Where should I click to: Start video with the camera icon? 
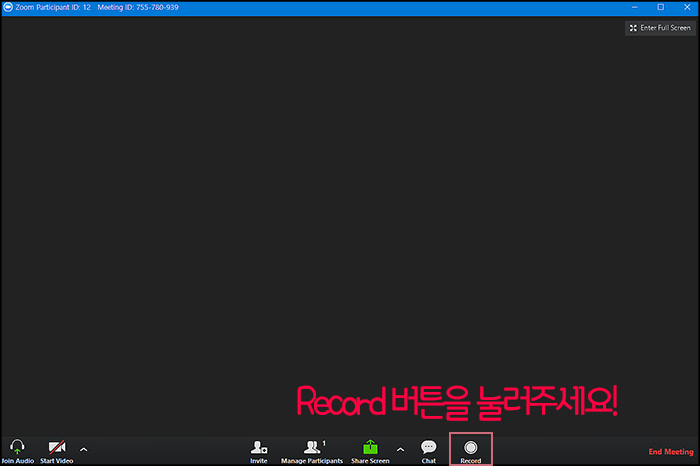(x=57, y=447)
